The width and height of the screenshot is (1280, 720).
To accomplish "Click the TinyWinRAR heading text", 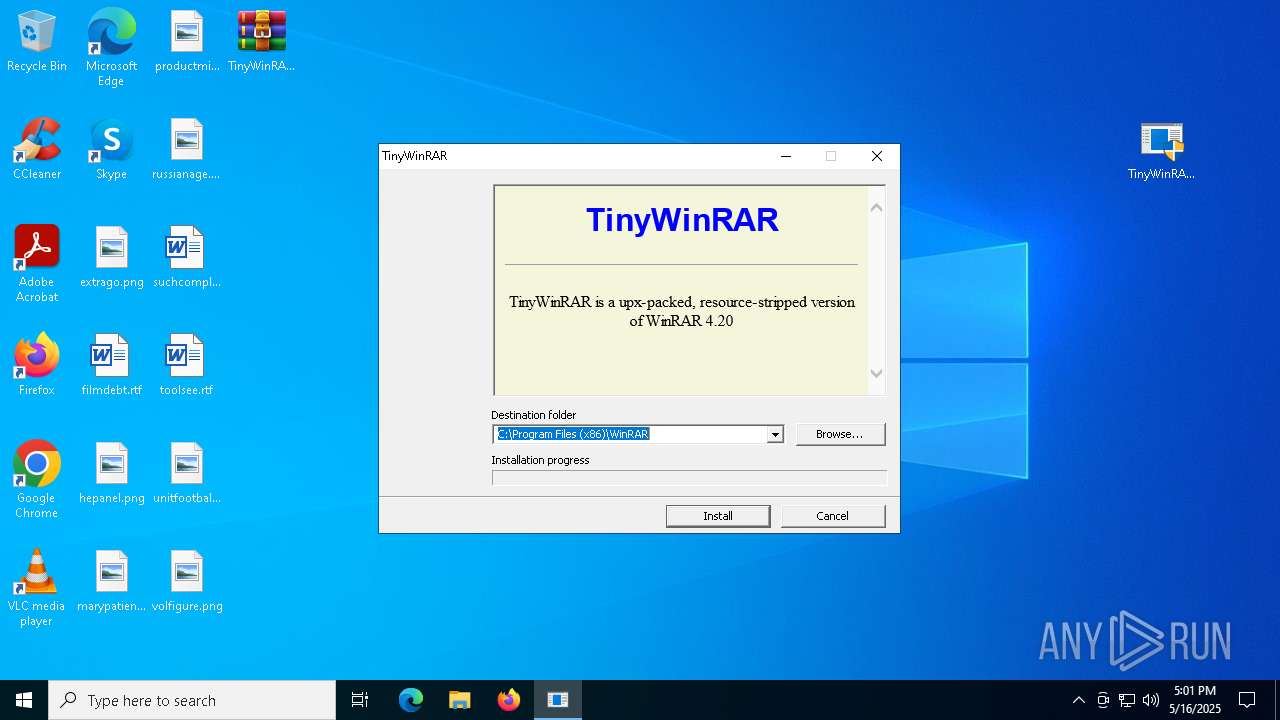I will (x=682, y=220).
